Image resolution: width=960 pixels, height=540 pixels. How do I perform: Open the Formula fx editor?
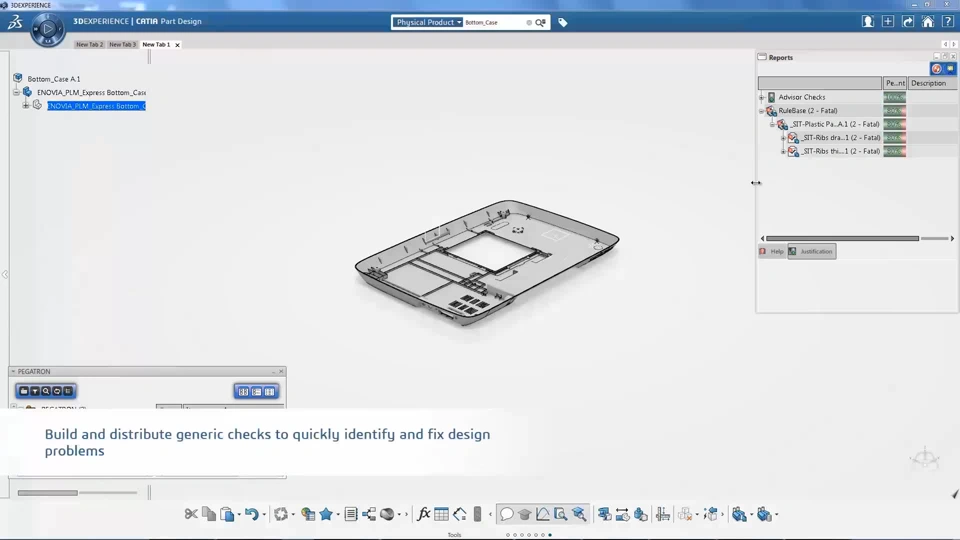[x=423, y=514]
